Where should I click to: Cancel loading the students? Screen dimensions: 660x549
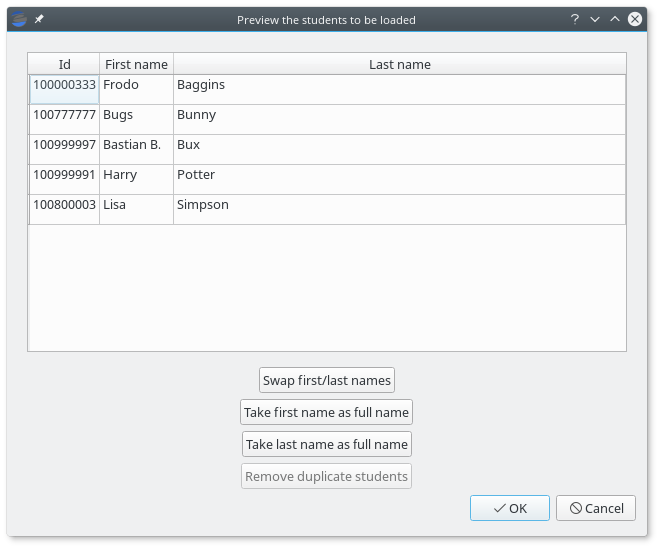pyautogui.click(x=596, y=508)
